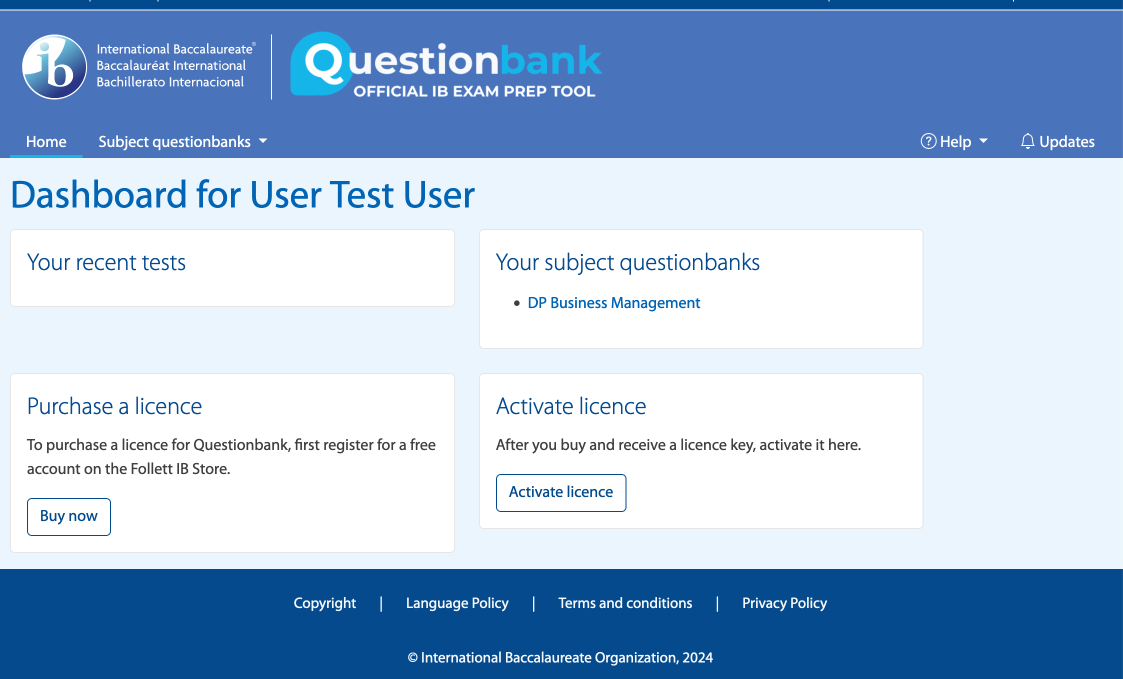Click the Activate licence button
The height and width of the screenshot is (679, 1123).
coord(561,493)
